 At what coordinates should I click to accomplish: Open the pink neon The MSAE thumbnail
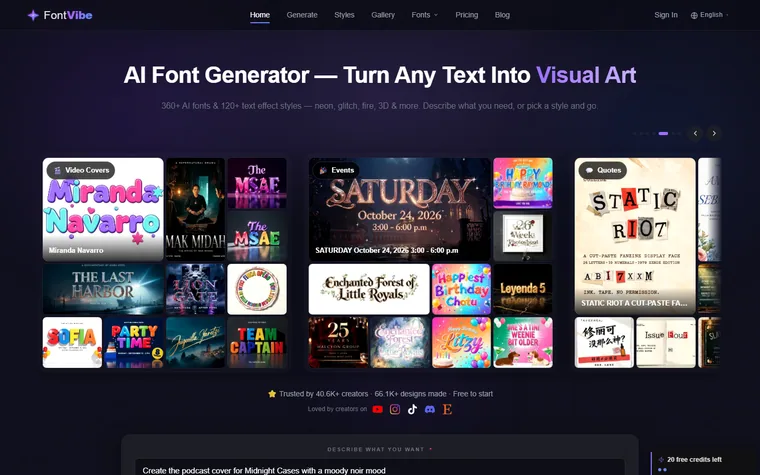257,183
